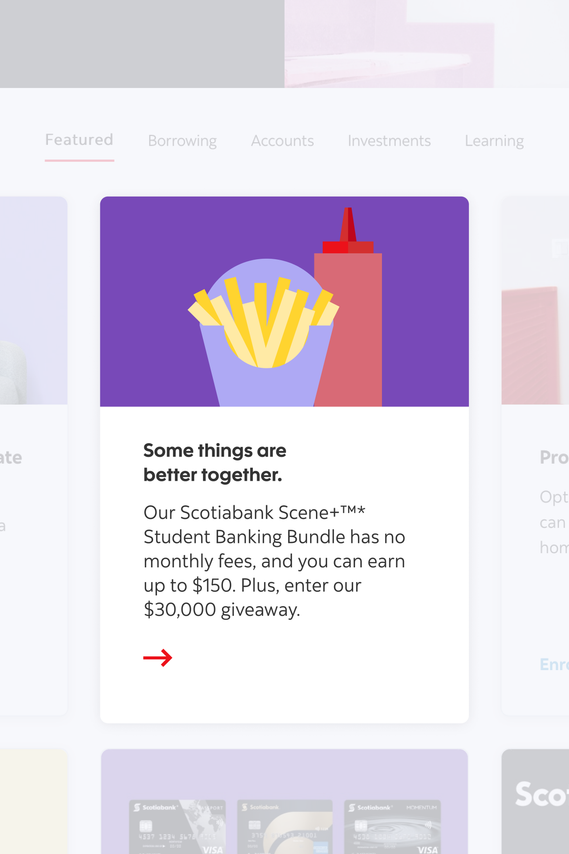This screenshot has height=854, width=569.
Task: Select the Accounts tab
Action: [x=282, y=141]
